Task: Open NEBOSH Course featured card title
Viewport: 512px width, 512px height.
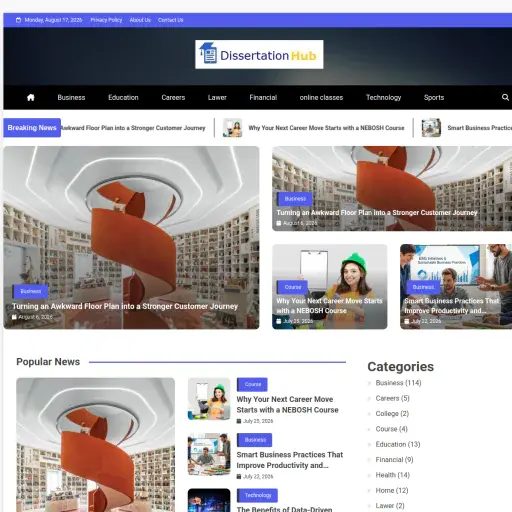Action: click(329, 306)
